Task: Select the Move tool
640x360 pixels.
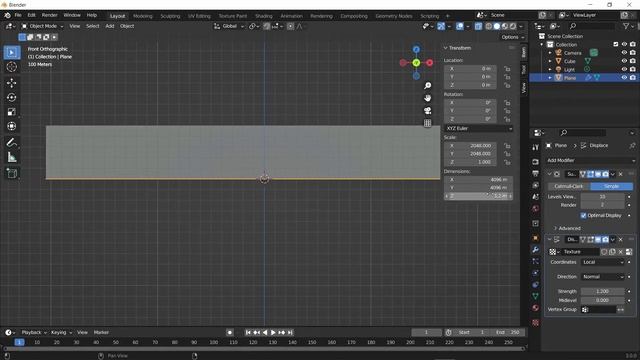Action: (x=11, y=83)
